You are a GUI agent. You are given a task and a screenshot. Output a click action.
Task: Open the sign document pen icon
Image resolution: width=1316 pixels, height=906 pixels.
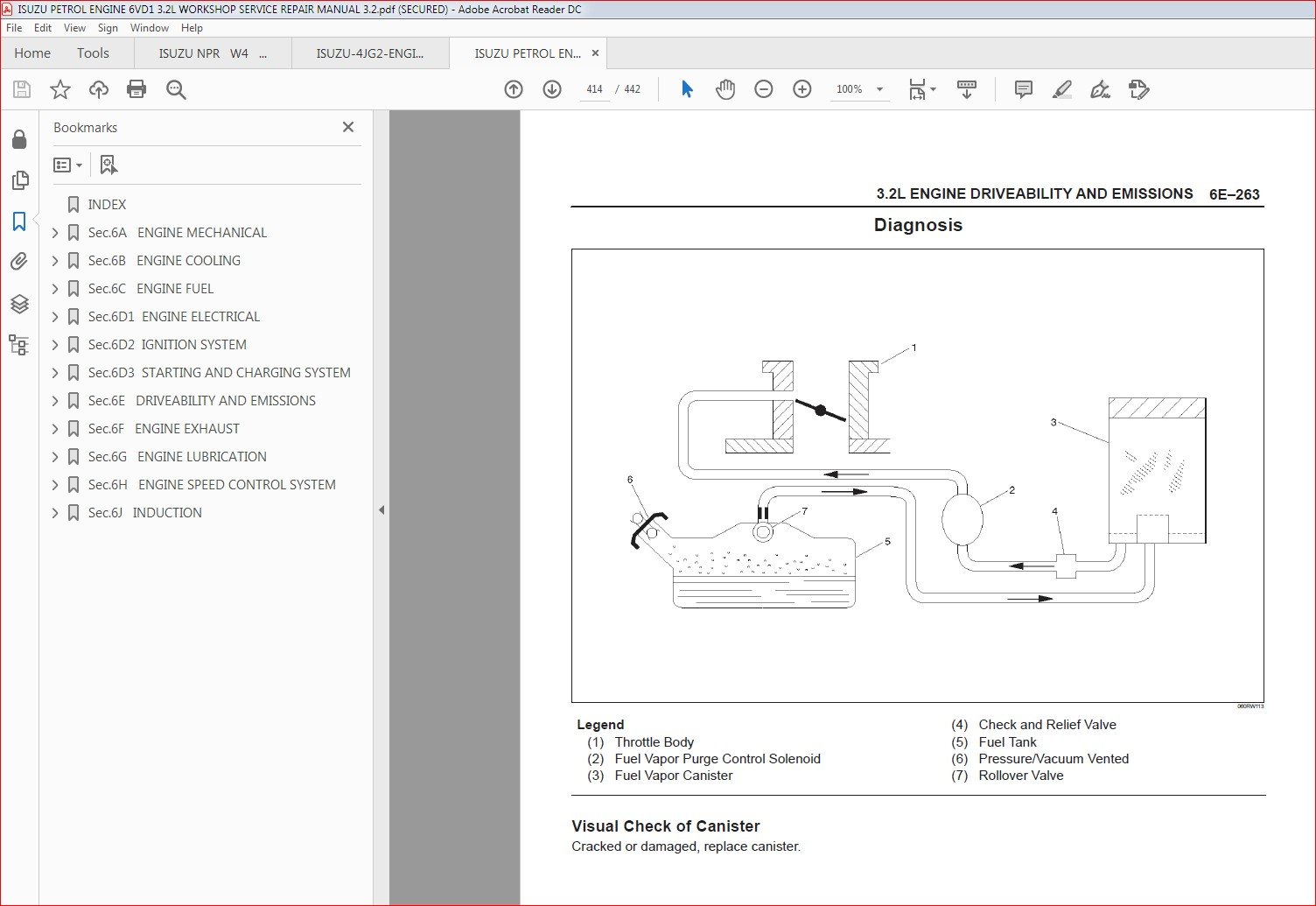coord(1100,89)
